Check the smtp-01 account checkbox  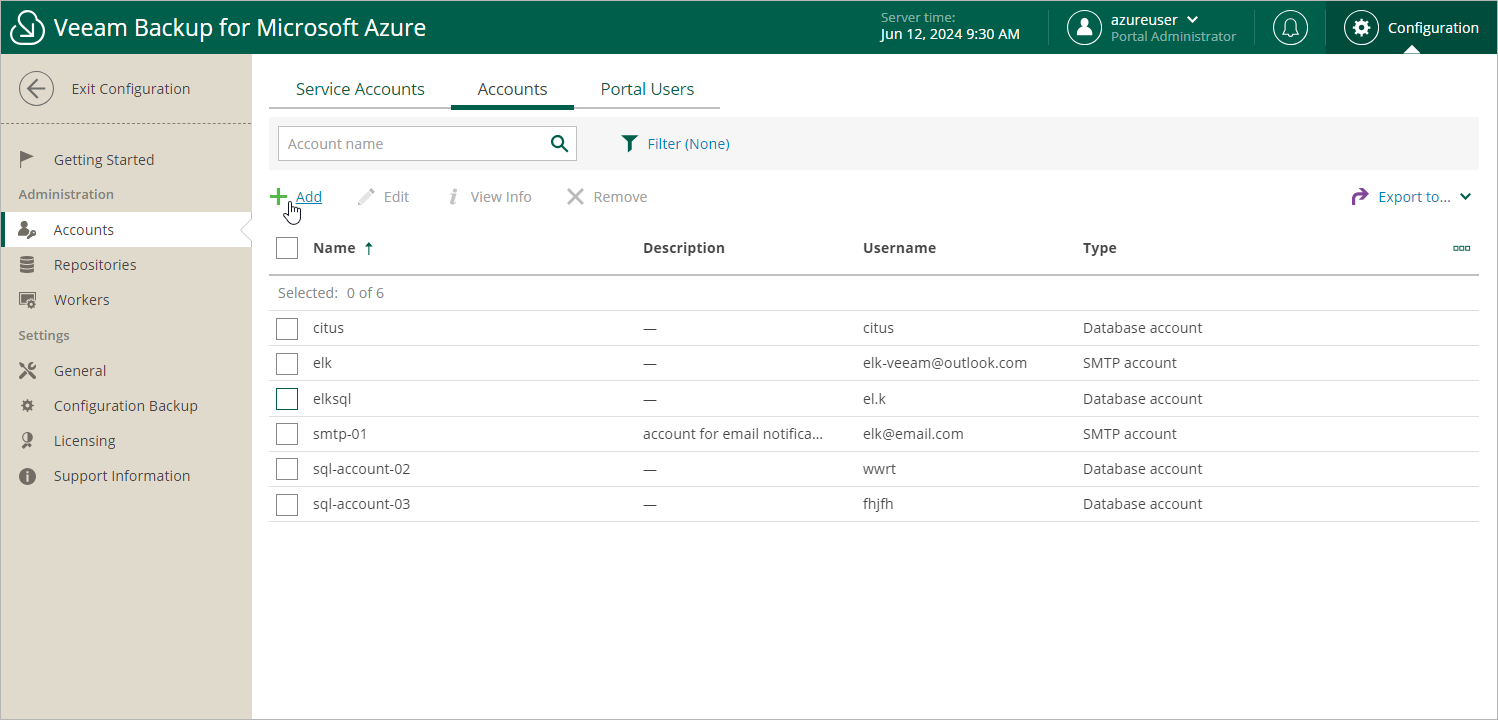tap(287, 434)
